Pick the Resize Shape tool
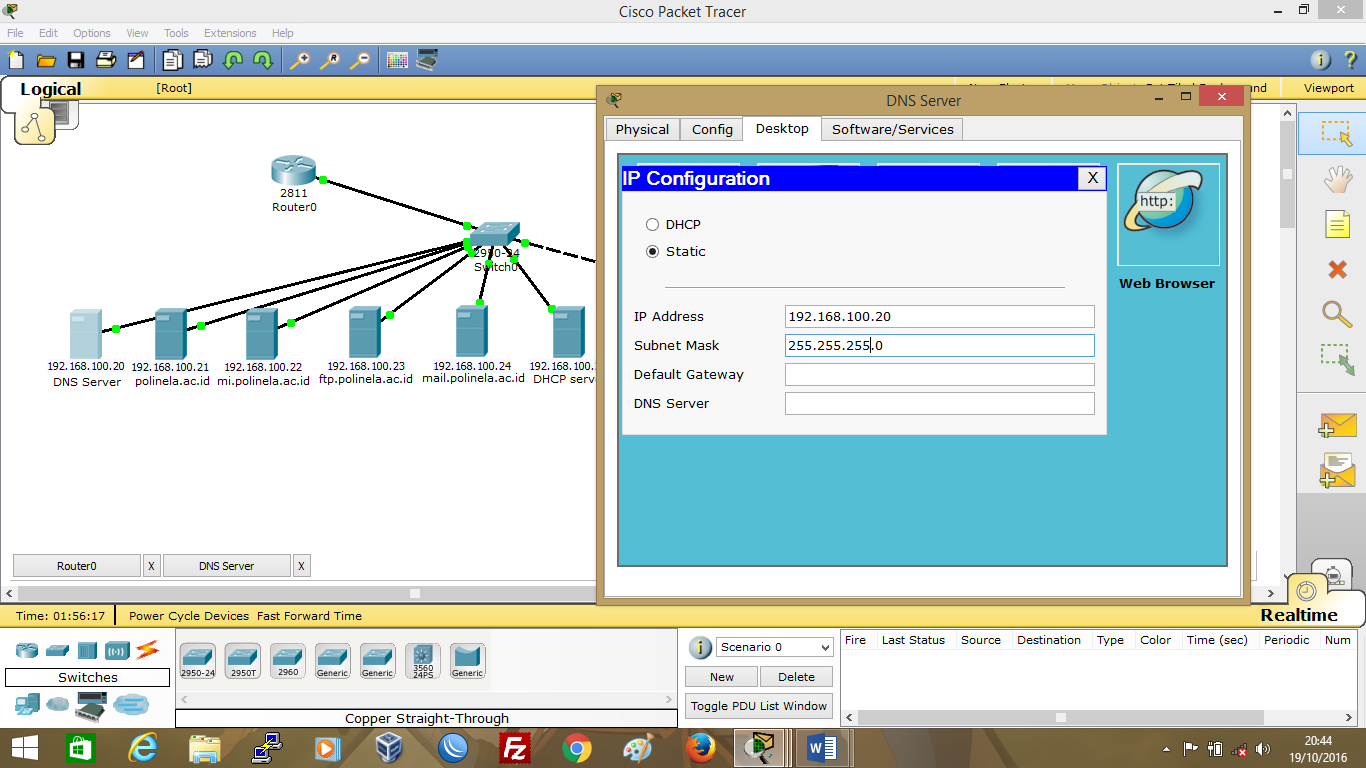This screenshot has height=768, width=1366. tap(1337, 359)
